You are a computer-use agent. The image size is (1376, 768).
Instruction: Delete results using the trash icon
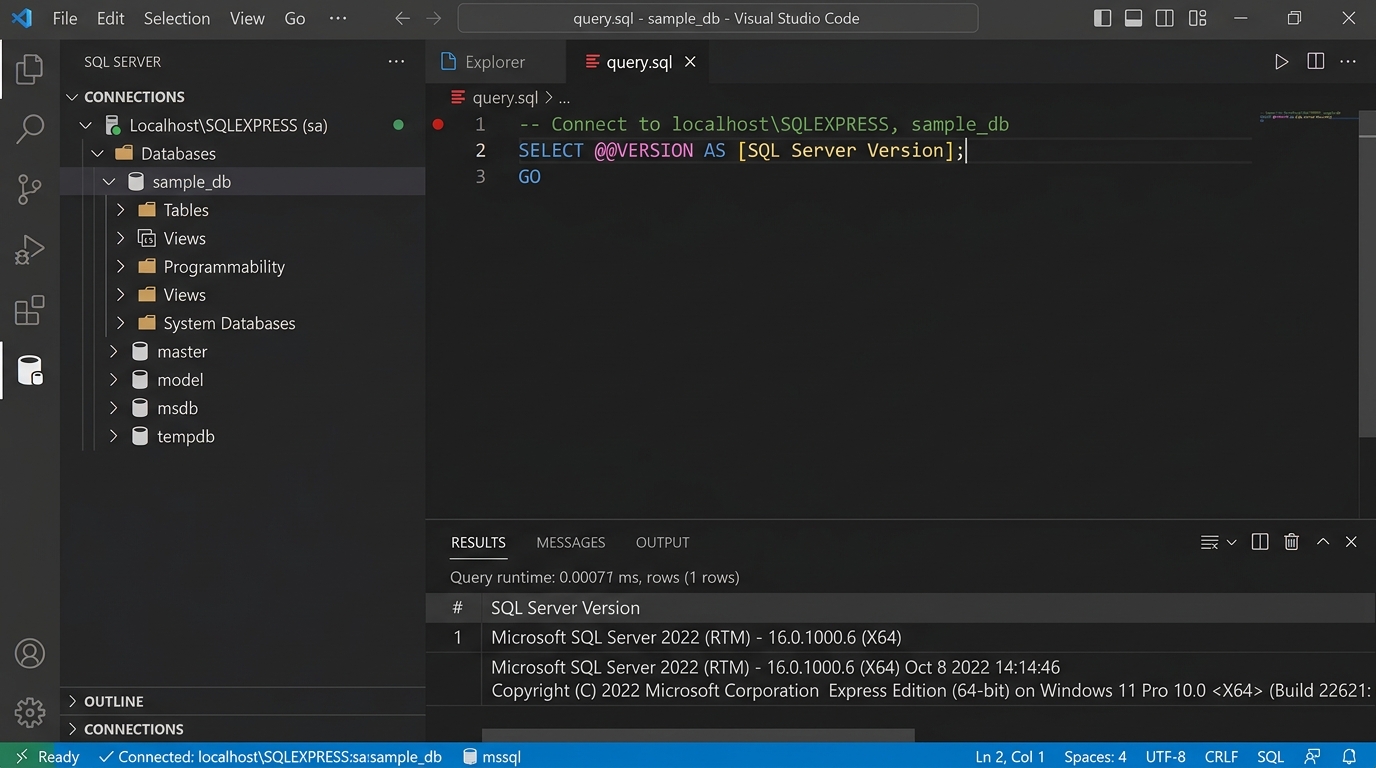click(1292, 542)
